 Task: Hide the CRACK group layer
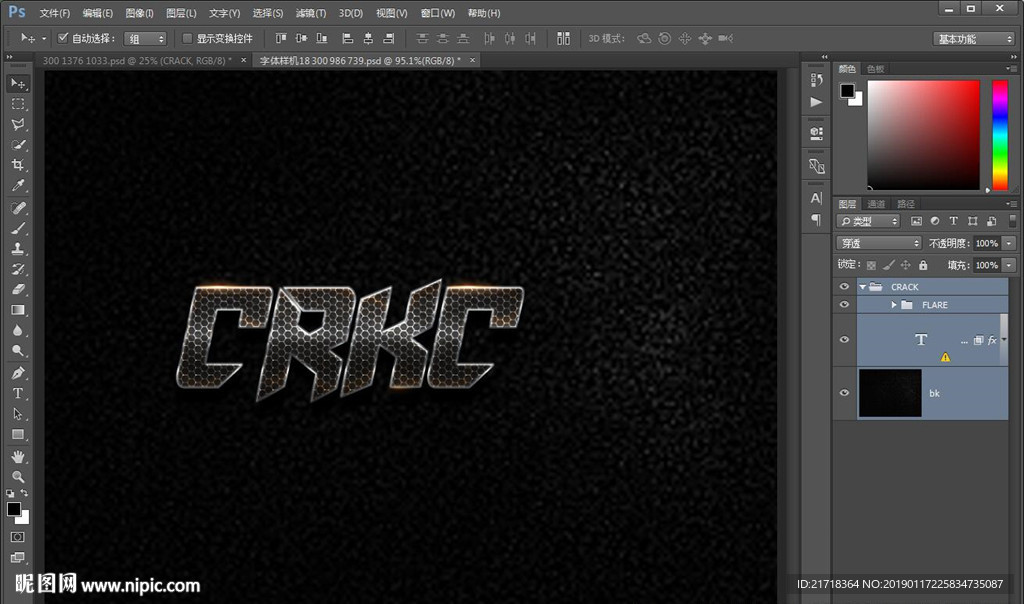click(844, 287)
